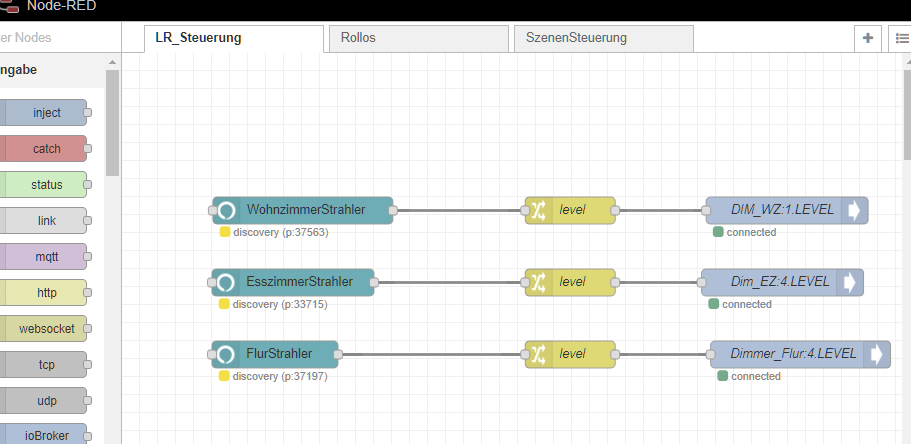Click the palette scrollbar up arrow

pos(113,62)
